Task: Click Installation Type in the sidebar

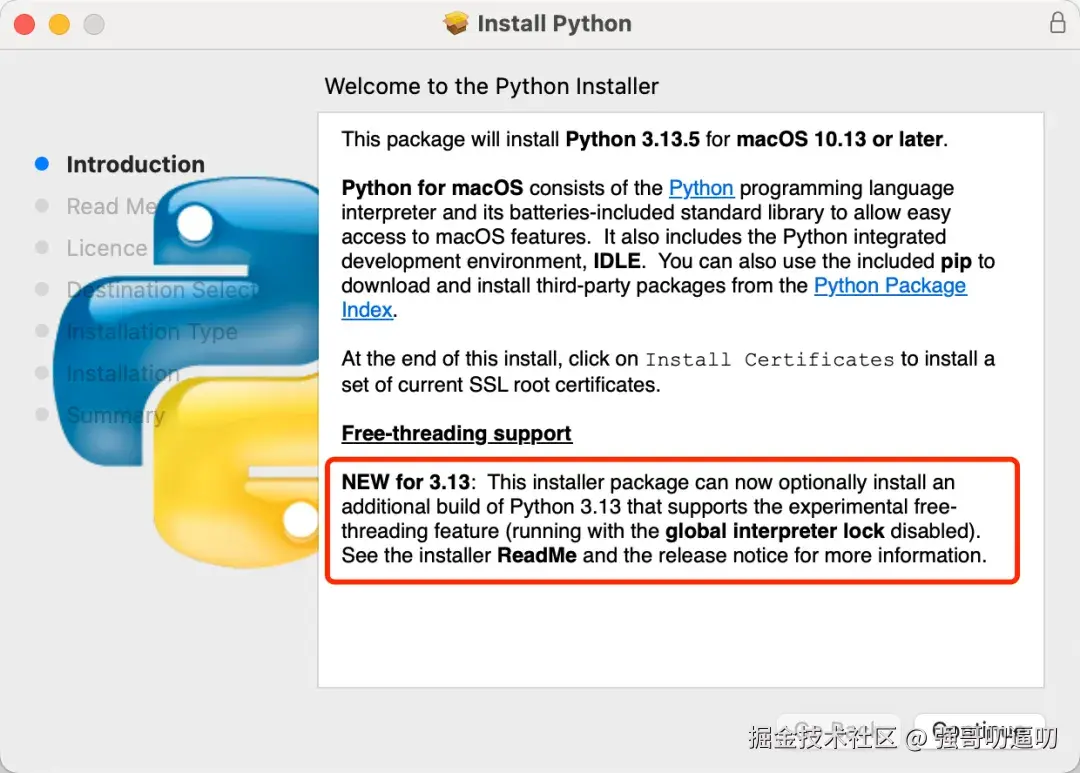Action: click(150, 331)
